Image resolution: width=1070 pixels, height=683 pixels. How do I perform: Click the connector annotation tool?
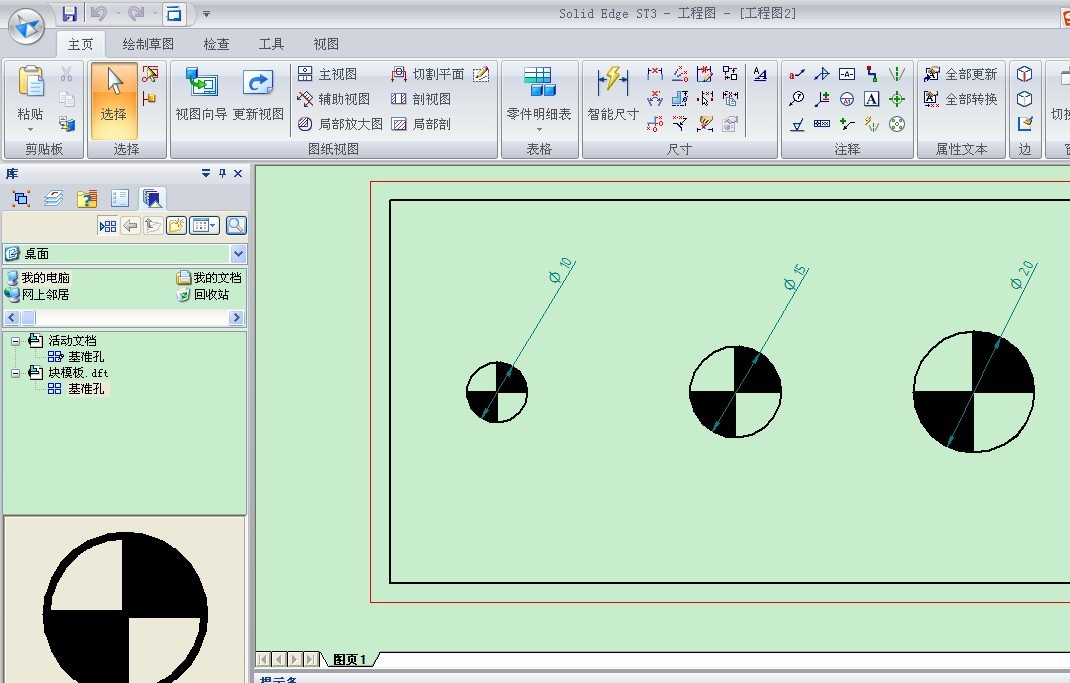click(x=871, y=74)
